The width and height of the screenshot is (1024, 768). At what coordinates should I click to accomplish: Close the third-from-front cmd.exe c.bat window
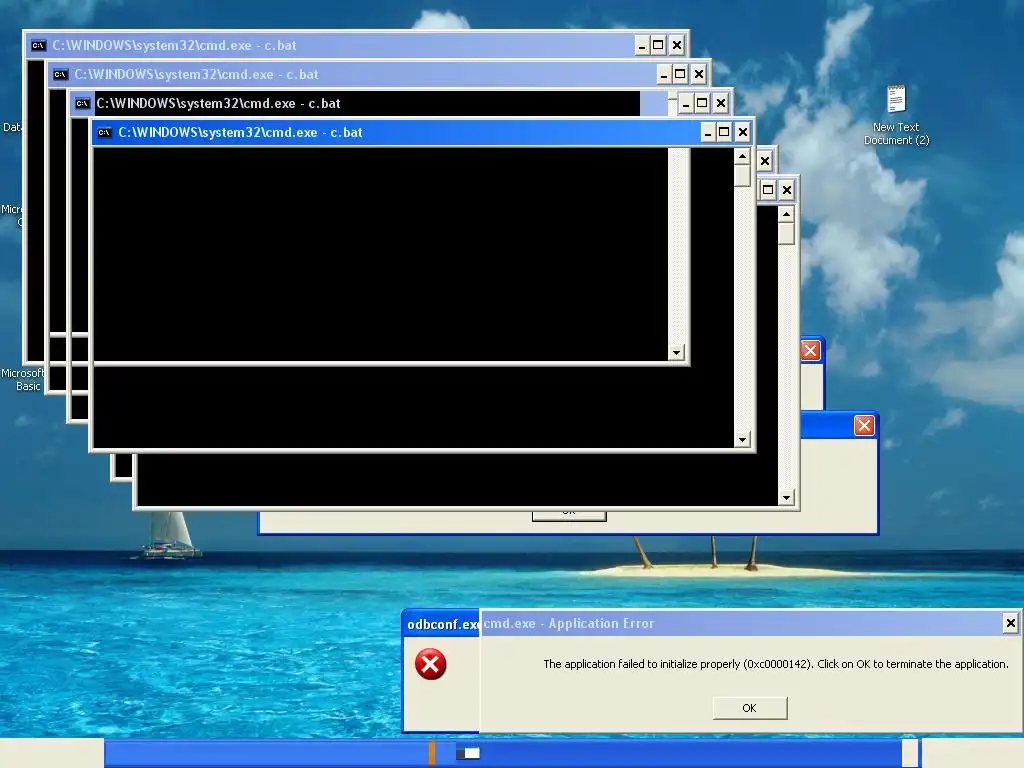click(698, 74)
